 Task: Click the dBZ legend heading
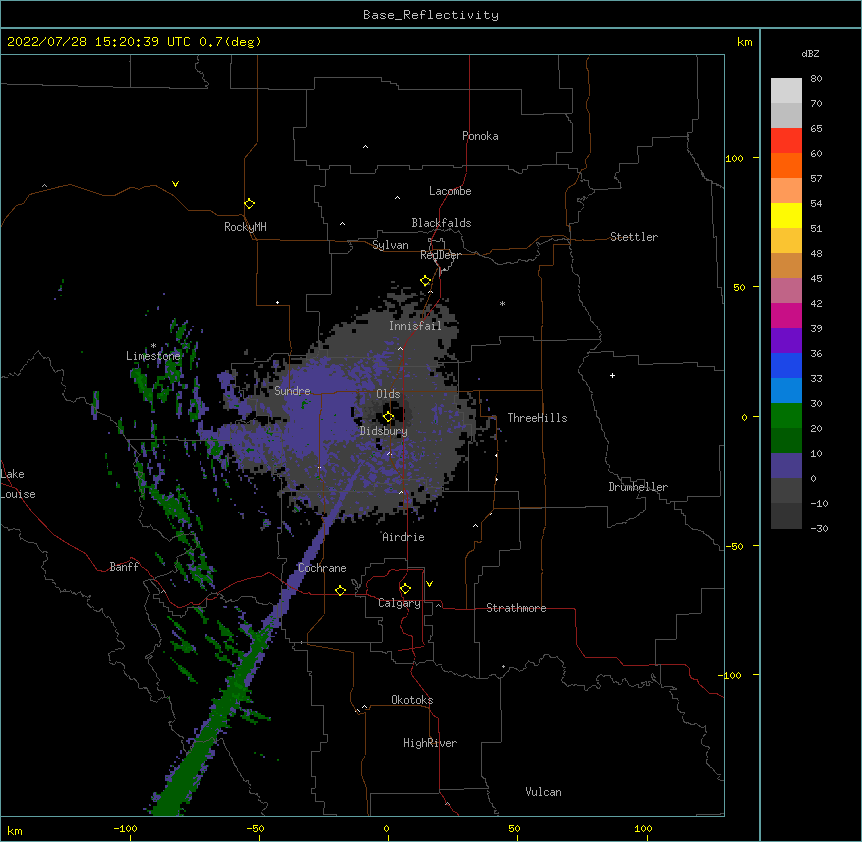[x=810, y=53]
